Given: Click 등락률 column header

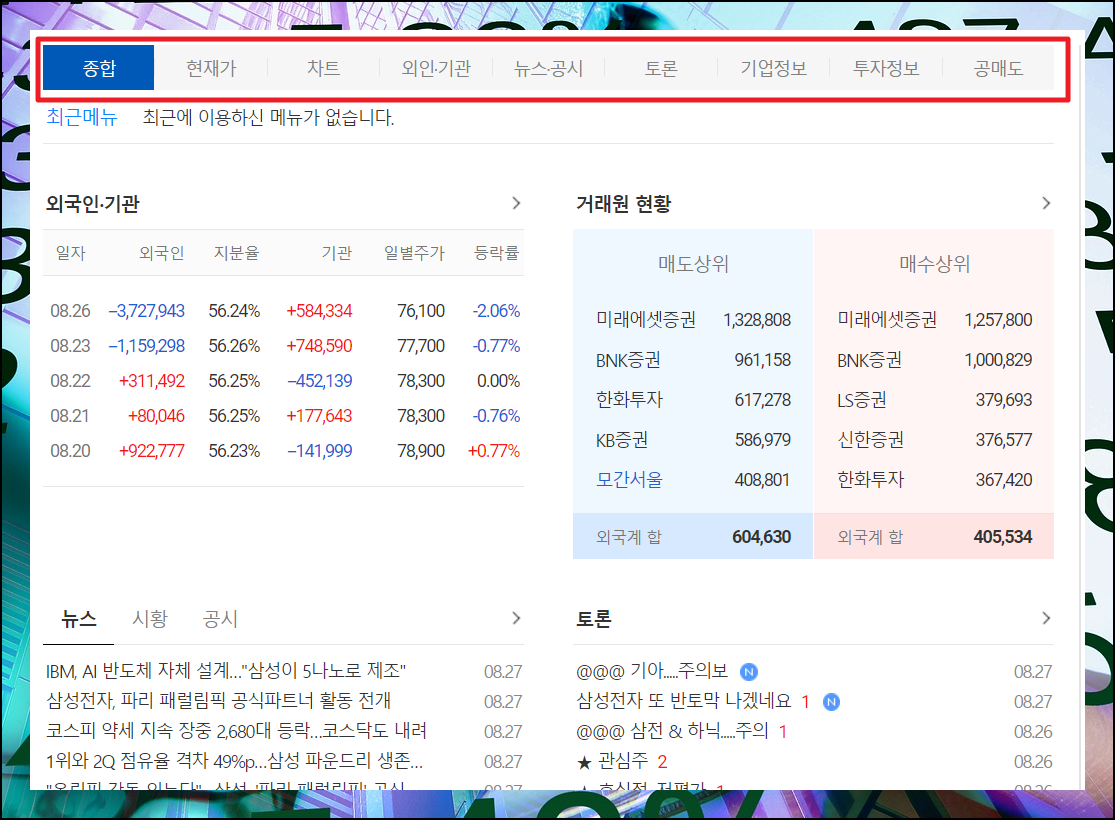Looking at the screenshot, I should click(496, 252).
